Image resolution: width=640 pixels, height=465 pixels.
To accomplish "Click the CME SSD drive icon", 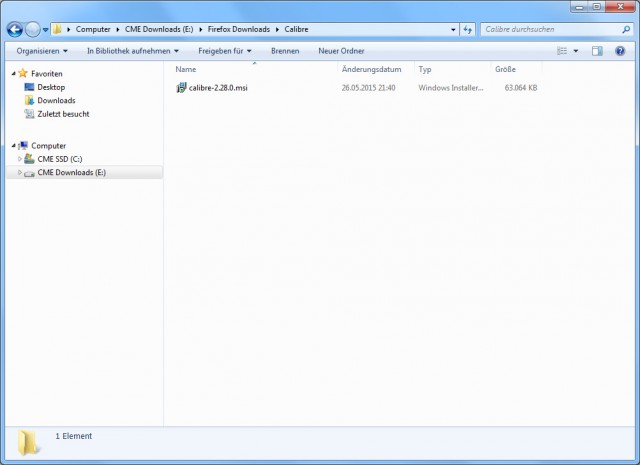I will 29,158.
